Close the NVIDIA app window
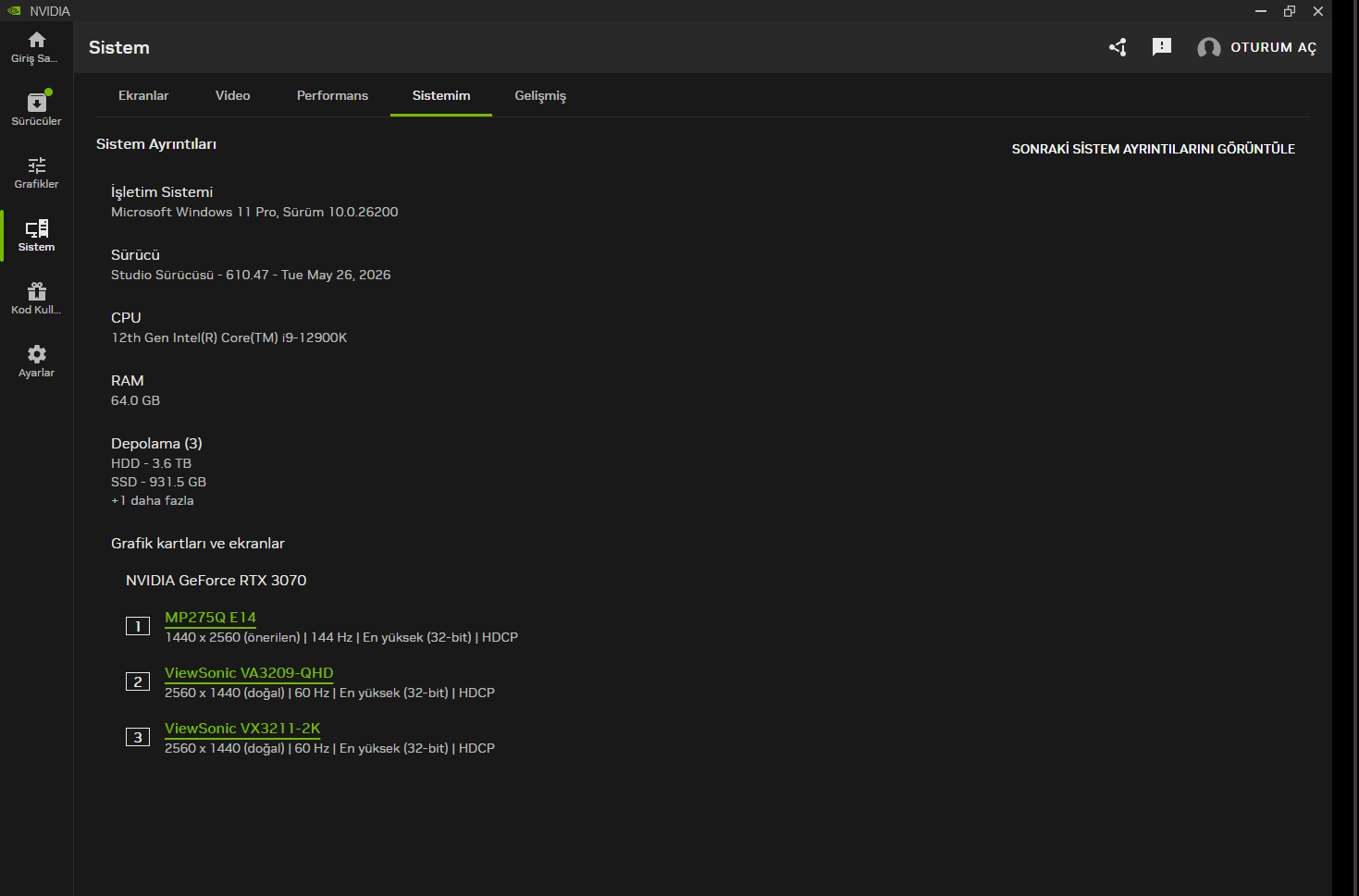Screen dimensions: 1359x896 pos(1318,11)
